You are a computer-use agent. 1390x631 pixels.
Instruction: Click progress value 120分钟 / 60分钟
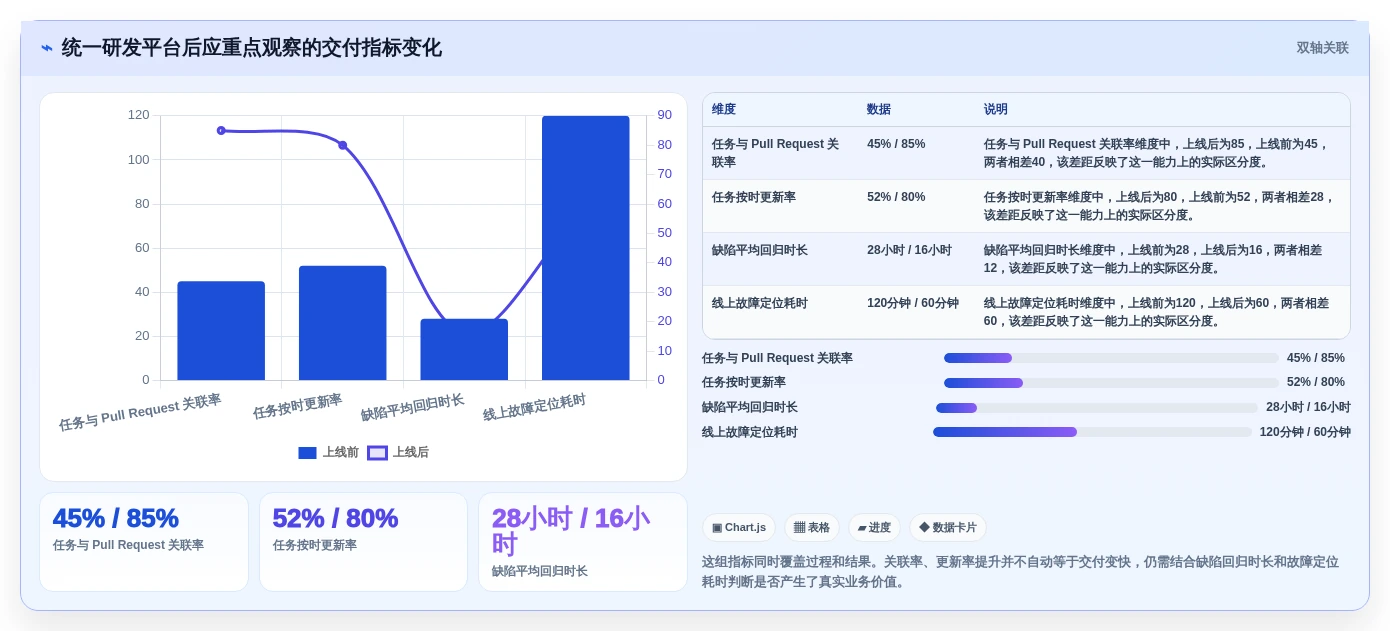click(x=1305, y=432)
